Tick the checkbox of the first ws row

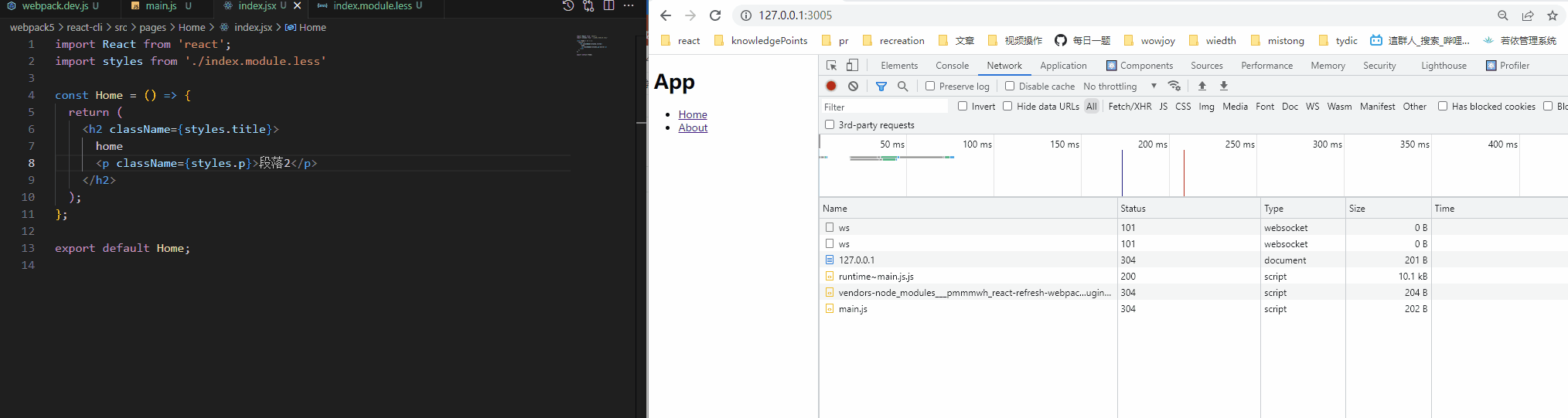[830, 227]
